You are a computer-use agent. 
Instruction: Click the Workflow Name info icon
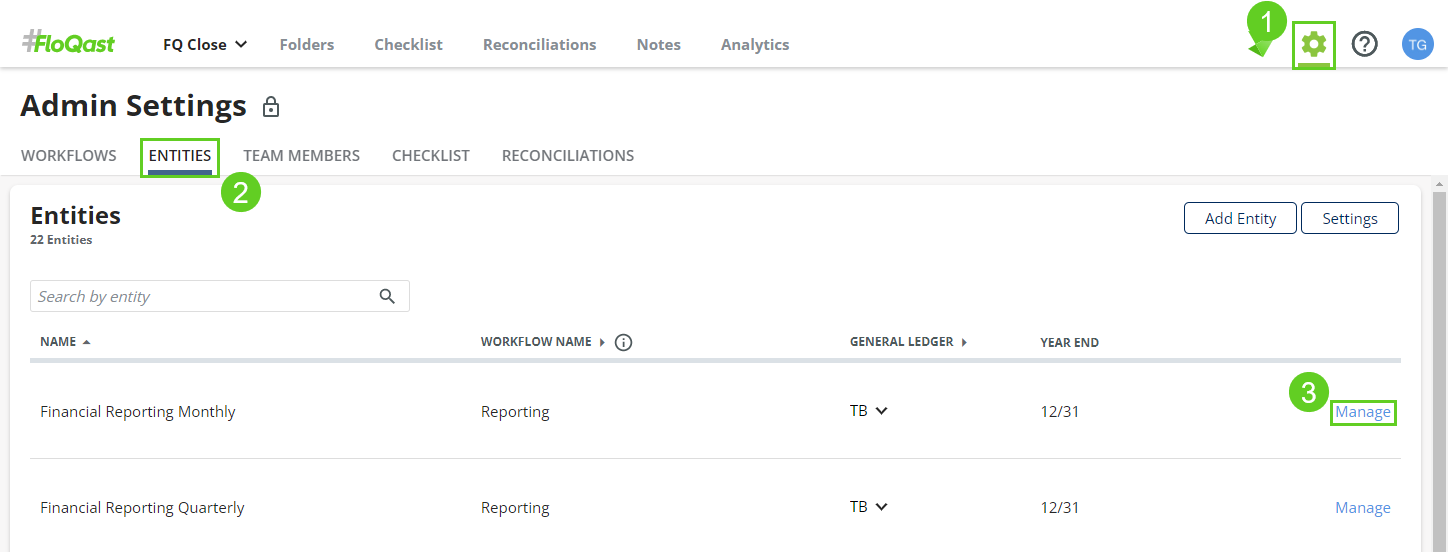click(x=624, y=342)
